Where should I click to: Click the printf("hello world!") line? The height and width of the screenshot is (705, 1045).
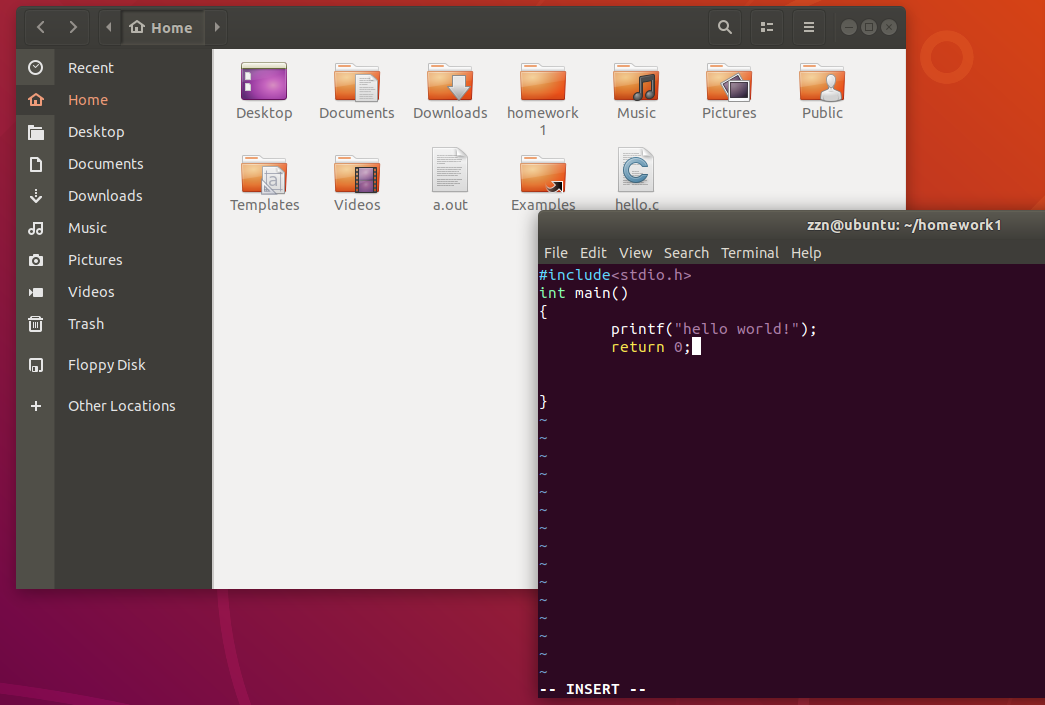714,329
